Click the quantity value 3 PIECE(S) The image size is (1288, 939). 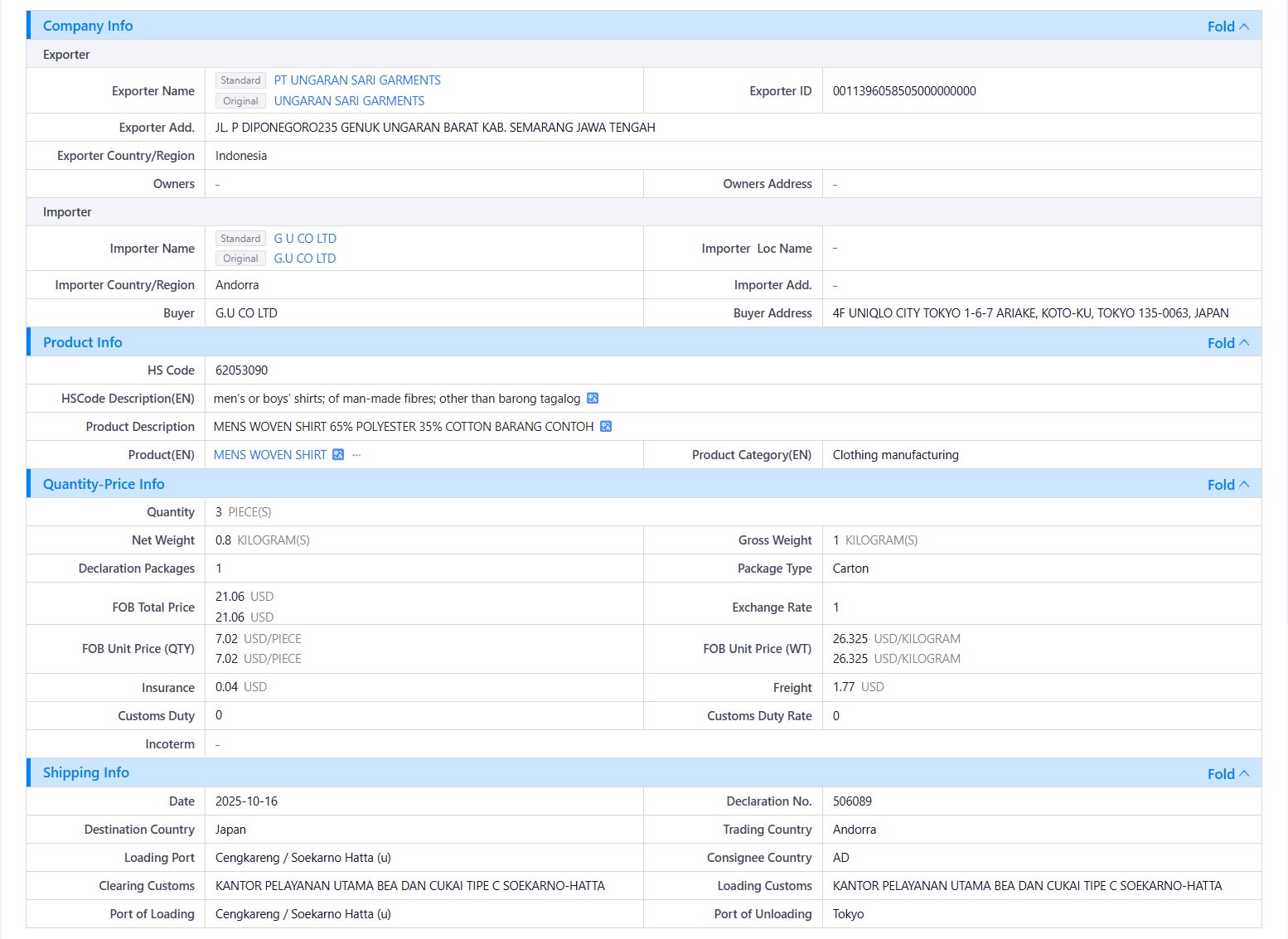[243, 512]
